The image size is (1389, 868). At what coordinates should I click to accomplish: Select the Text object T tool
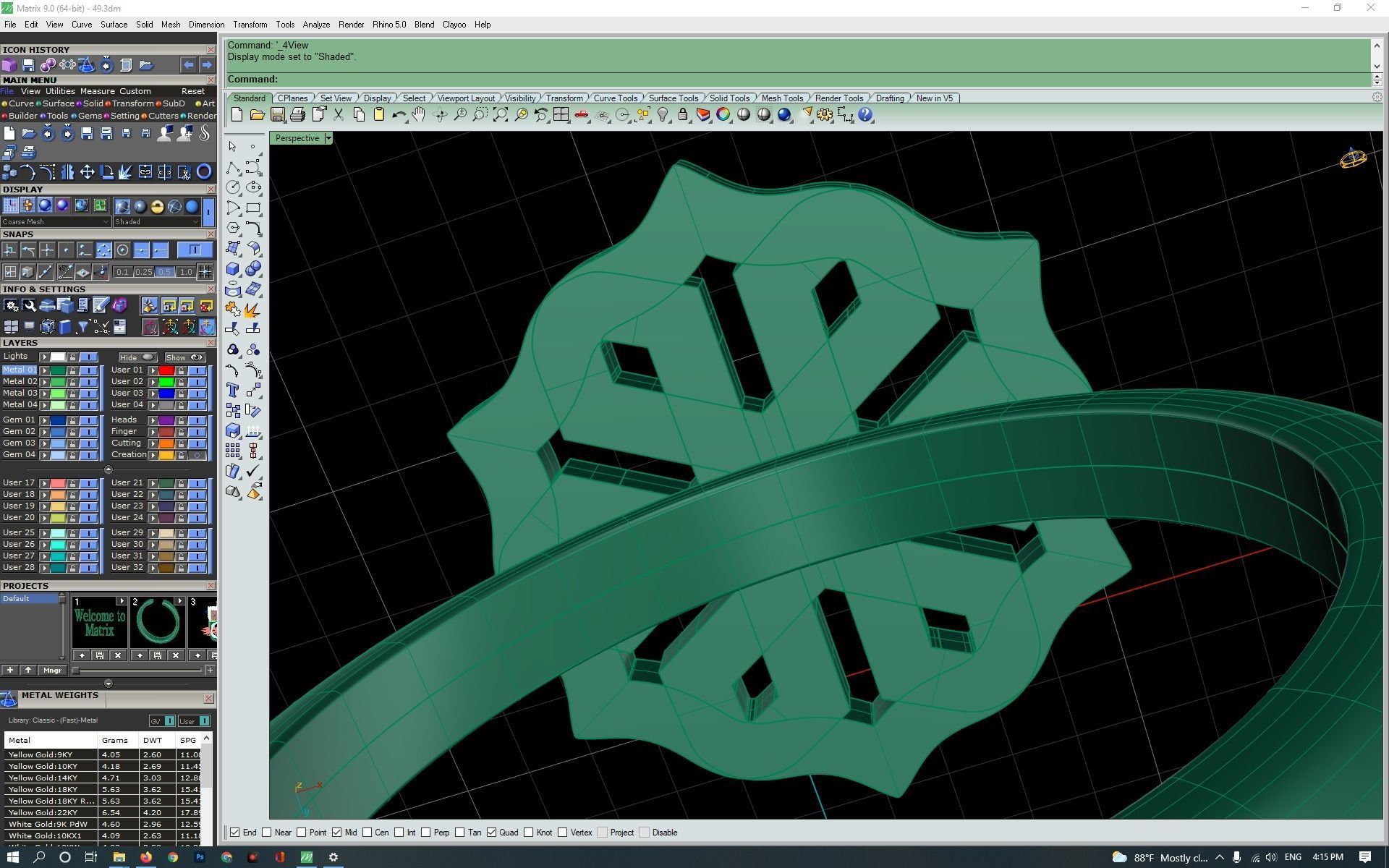(x=233, y=391)
